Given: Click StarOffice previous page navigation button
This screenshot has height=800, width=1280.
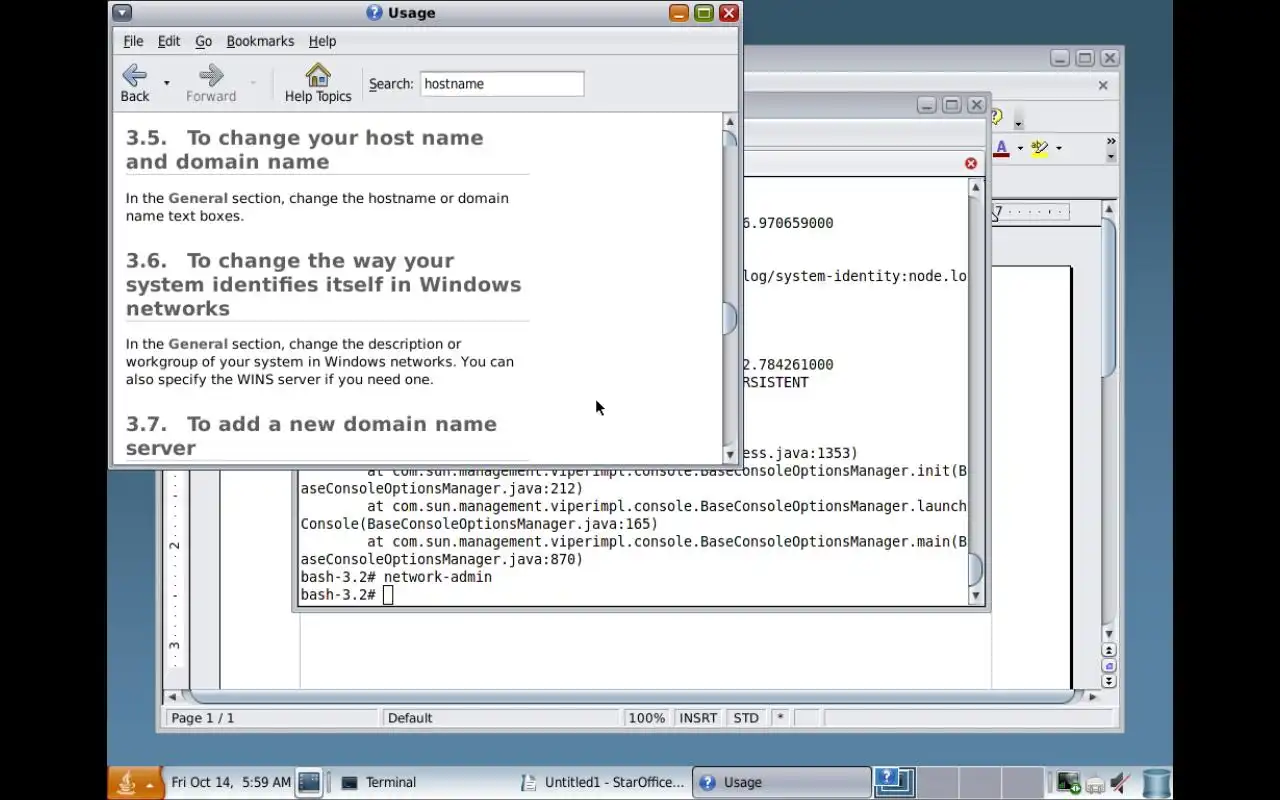Looking at the screenshot, I should point(1109,650).
